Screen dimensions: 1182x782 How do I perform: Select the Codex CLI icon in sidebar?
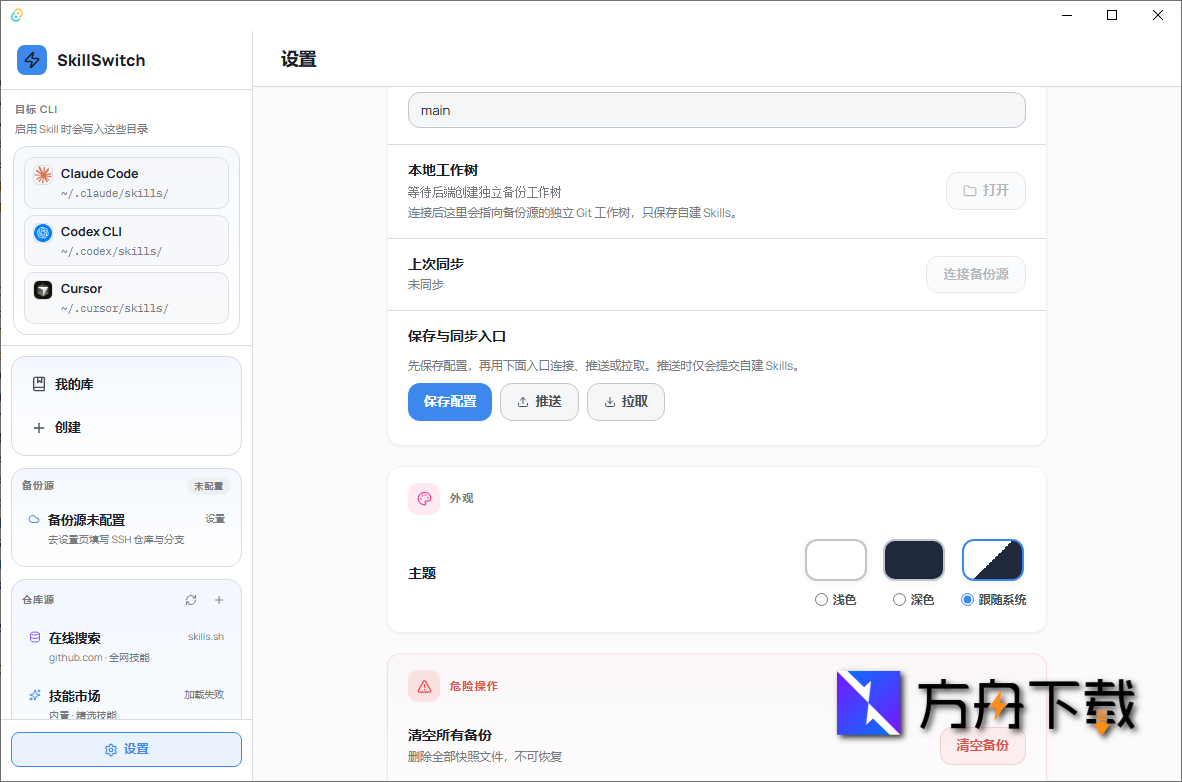43,232
